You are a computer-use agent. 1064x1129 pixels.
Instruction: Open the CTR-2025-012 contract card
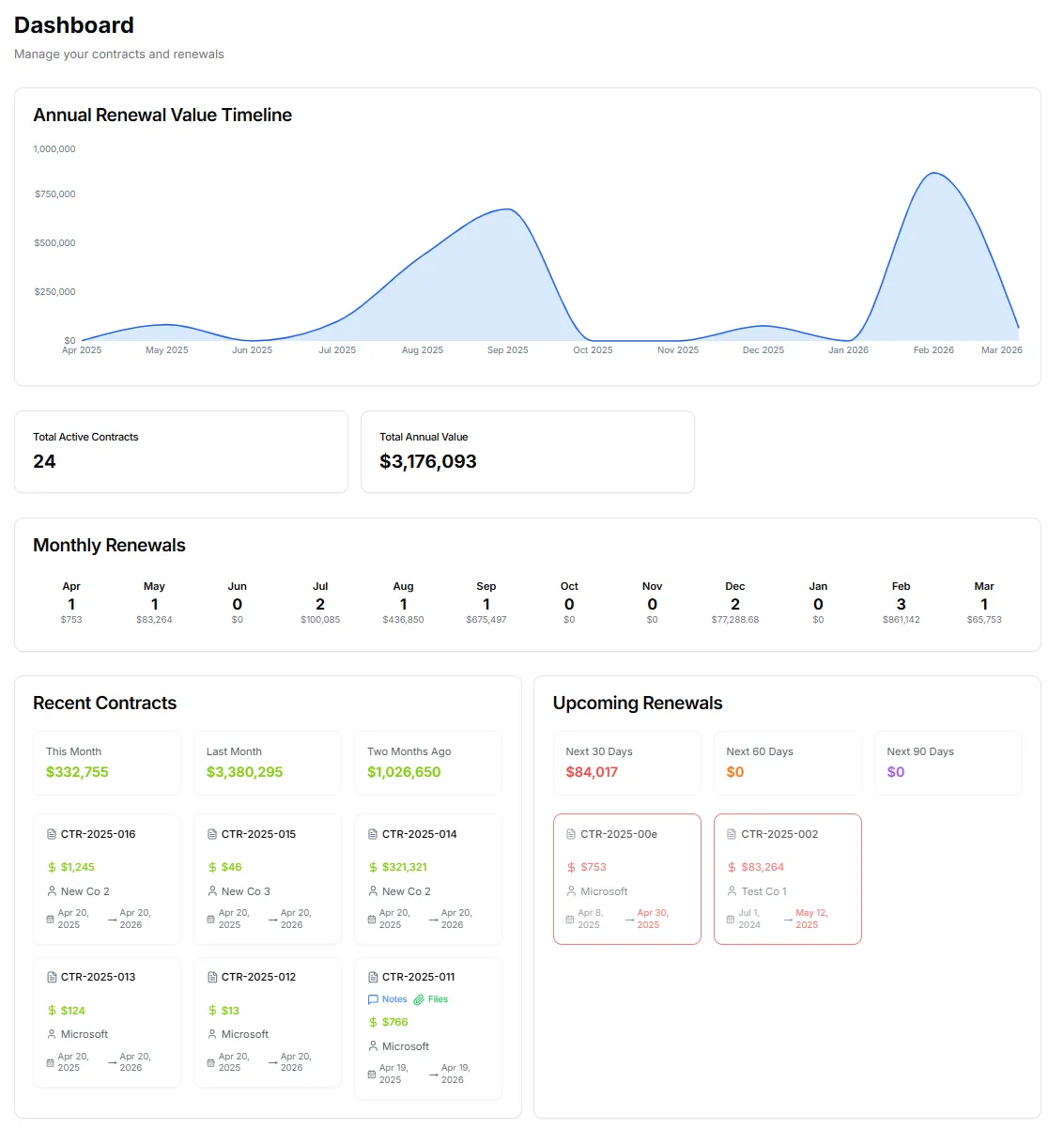pos(268,1022)
